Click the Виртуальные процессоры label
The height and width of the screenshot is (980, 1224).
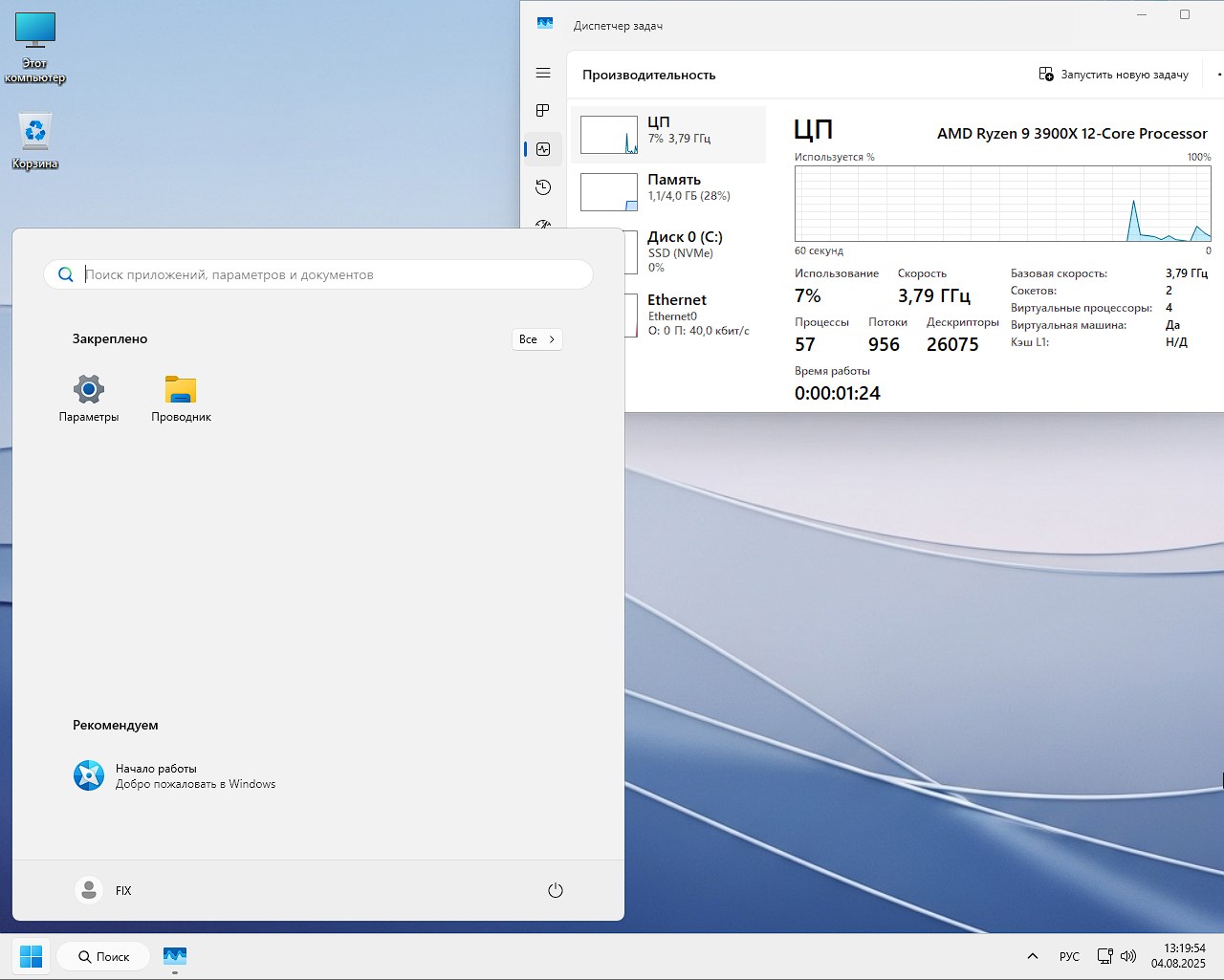coord(1082,308)
